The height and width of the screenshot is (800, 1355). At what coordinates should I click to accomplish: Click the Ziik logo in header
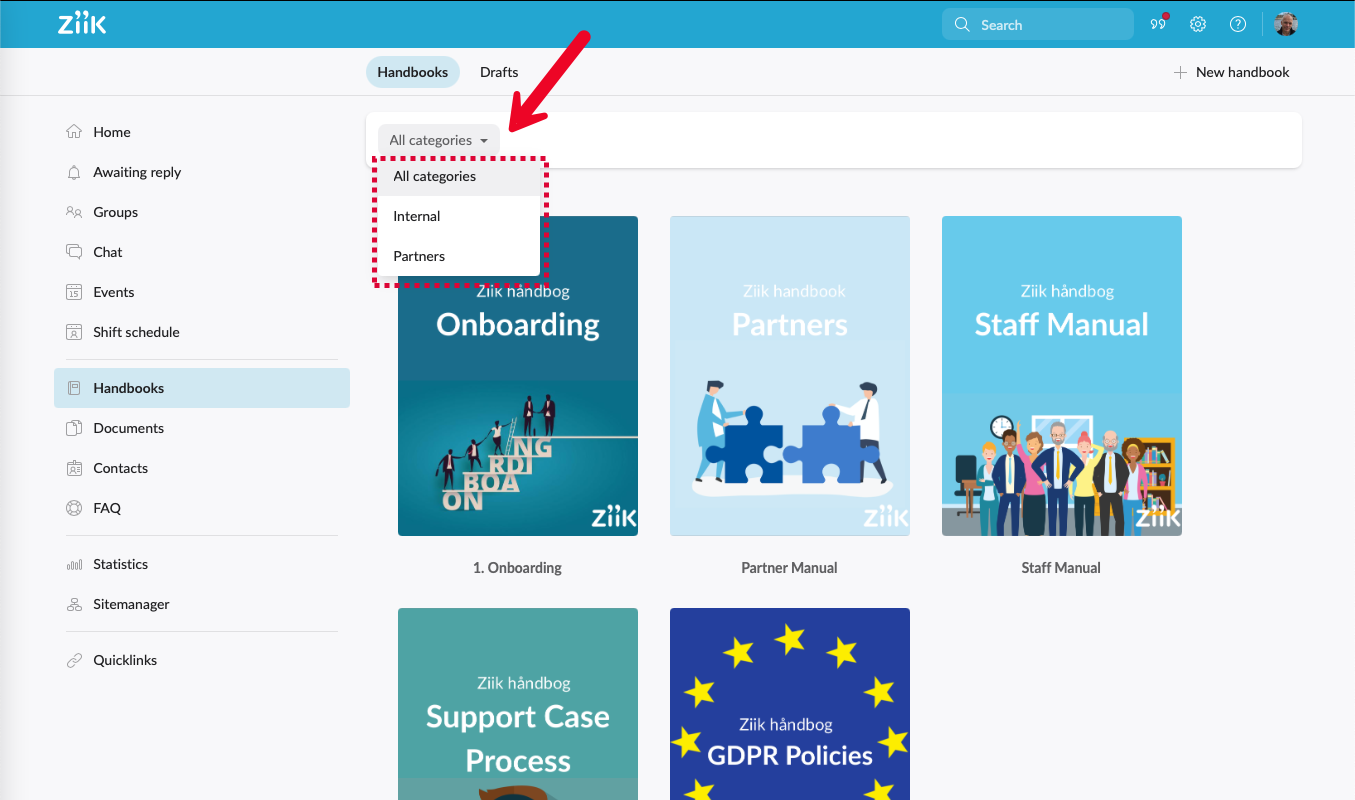(x=82, y=24)
